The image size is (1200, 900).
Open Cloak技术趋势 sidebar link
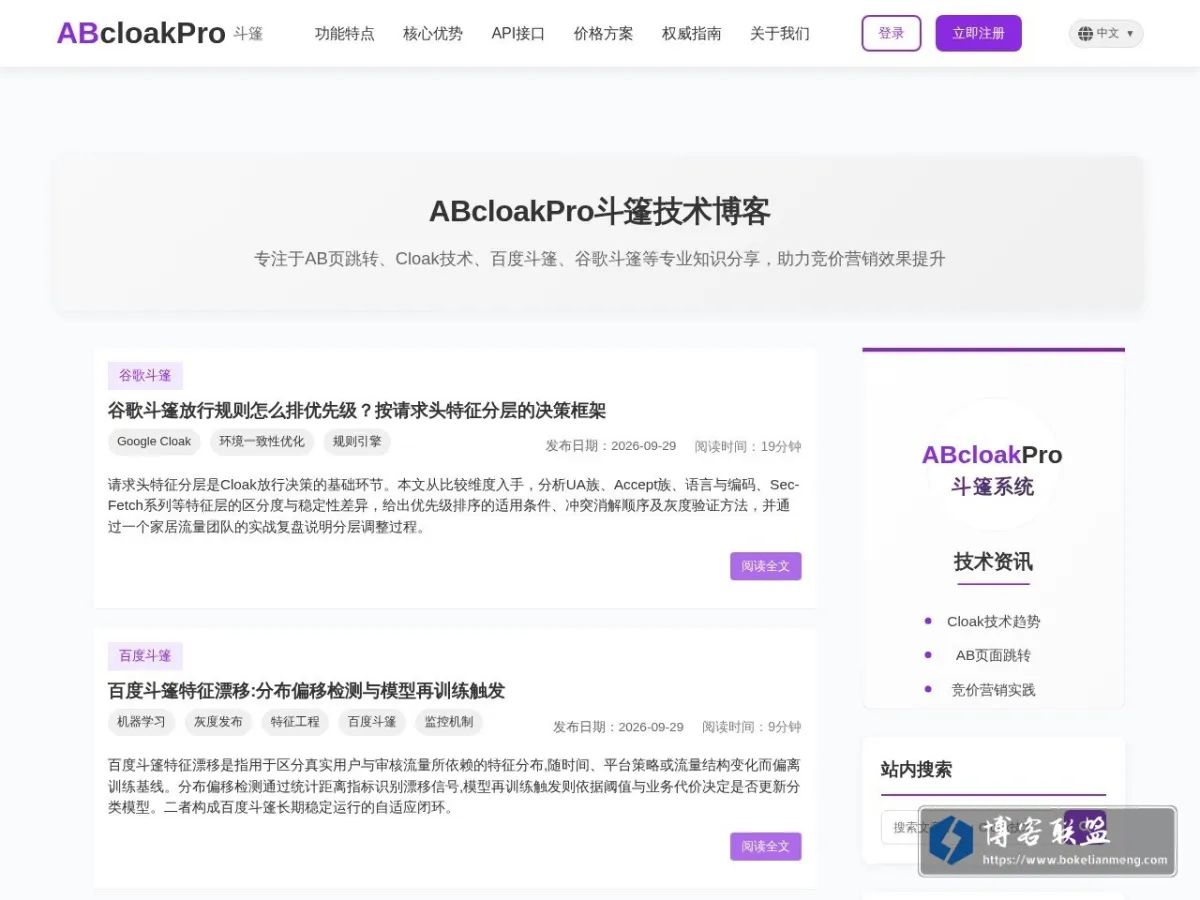tap(994, 621)
